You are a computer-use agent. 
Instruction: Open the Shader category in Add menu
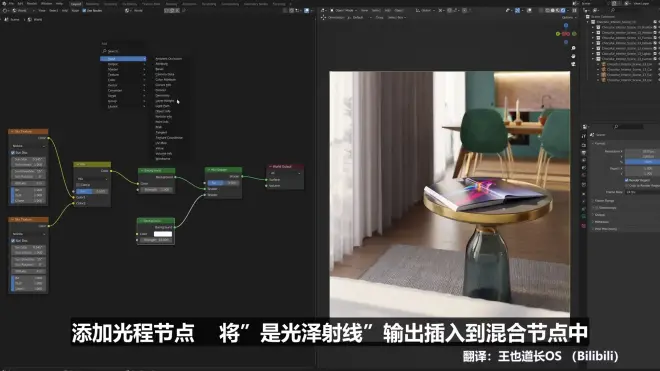tap(123, 69)
